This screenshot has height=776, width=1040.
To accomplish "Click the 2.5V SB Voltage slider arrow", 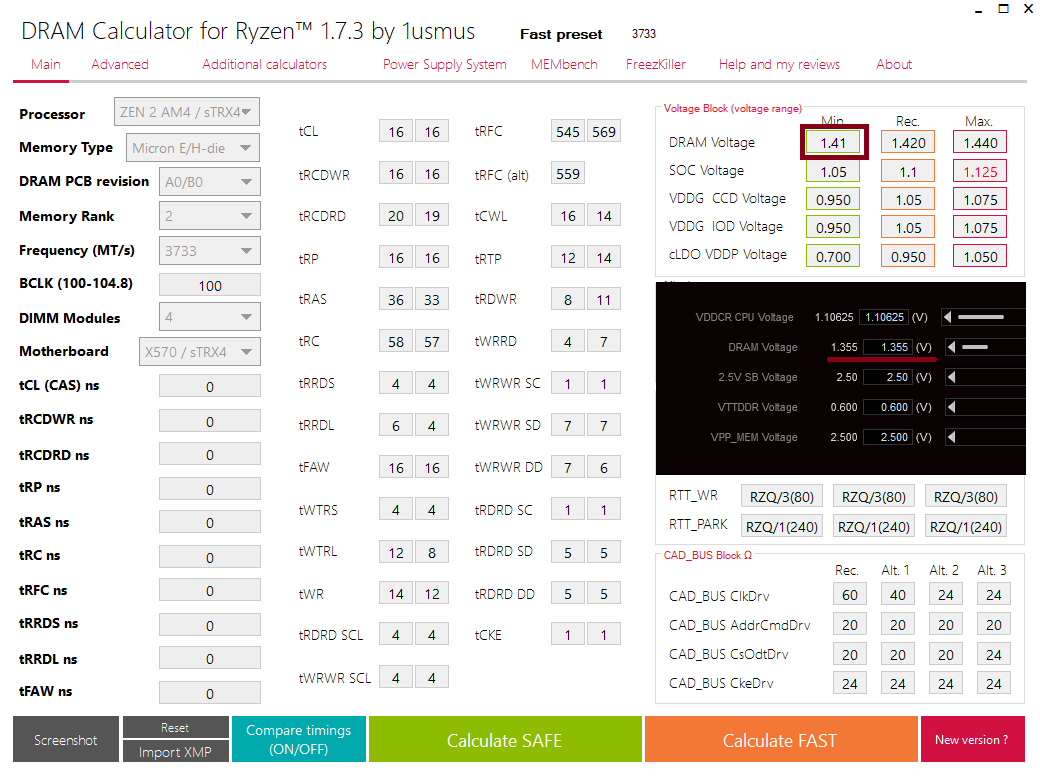I will pyautogui.click(x=952, y=377).
